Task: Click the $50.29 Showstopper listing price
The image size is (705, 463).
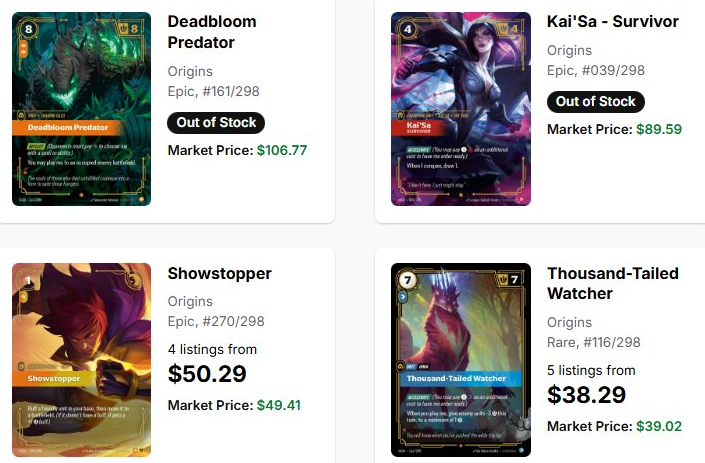Action: click(x=207, y=374)
